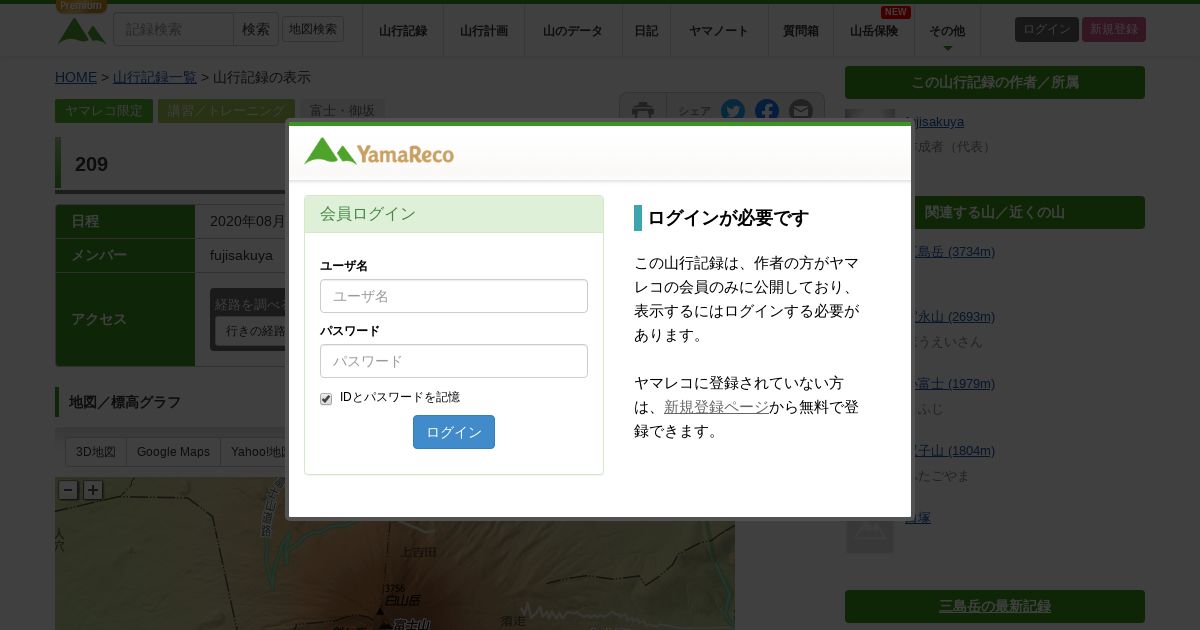Viewport: 1200px width, 630px height.
Task: Click header ログイン button
Action: click(1047, 29)
